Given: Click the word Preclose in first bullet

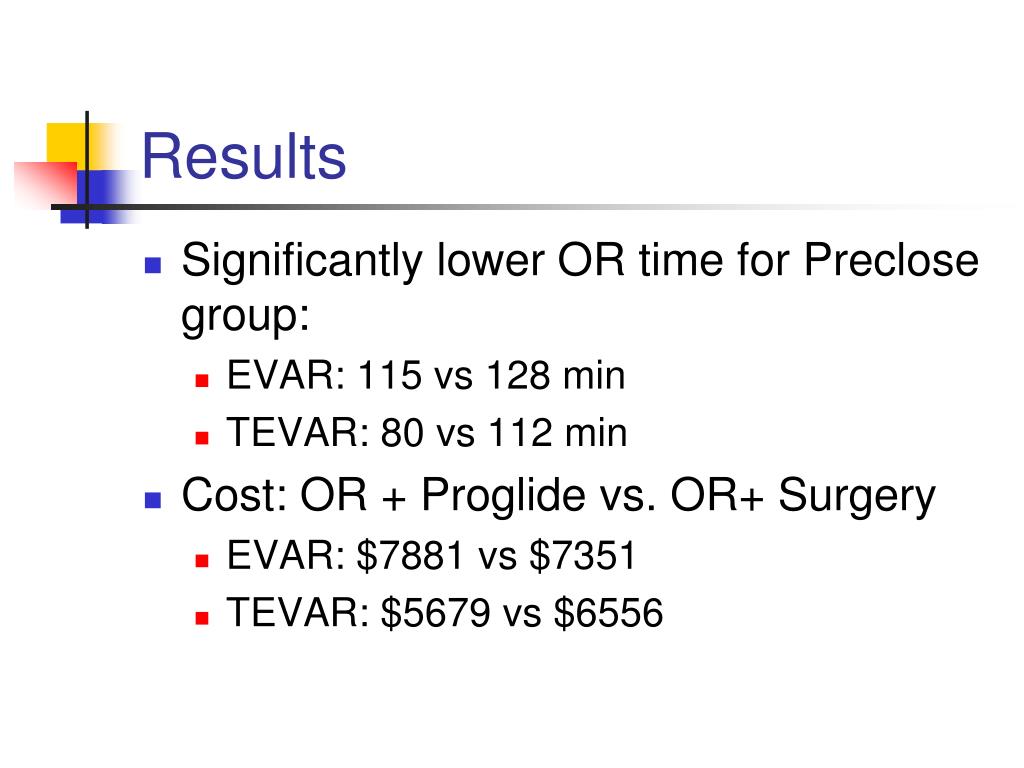Looking at the screenshot, I should coord(891,260).
